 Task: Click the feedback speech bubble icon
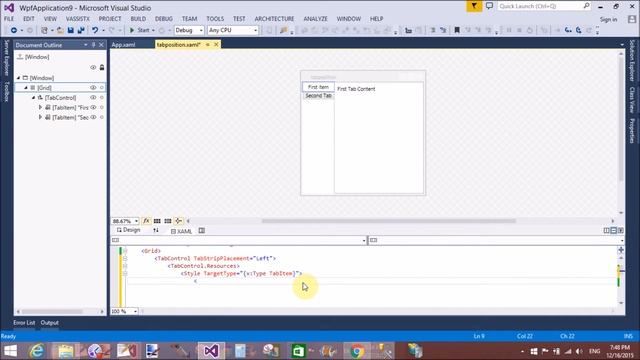(489, 6)
